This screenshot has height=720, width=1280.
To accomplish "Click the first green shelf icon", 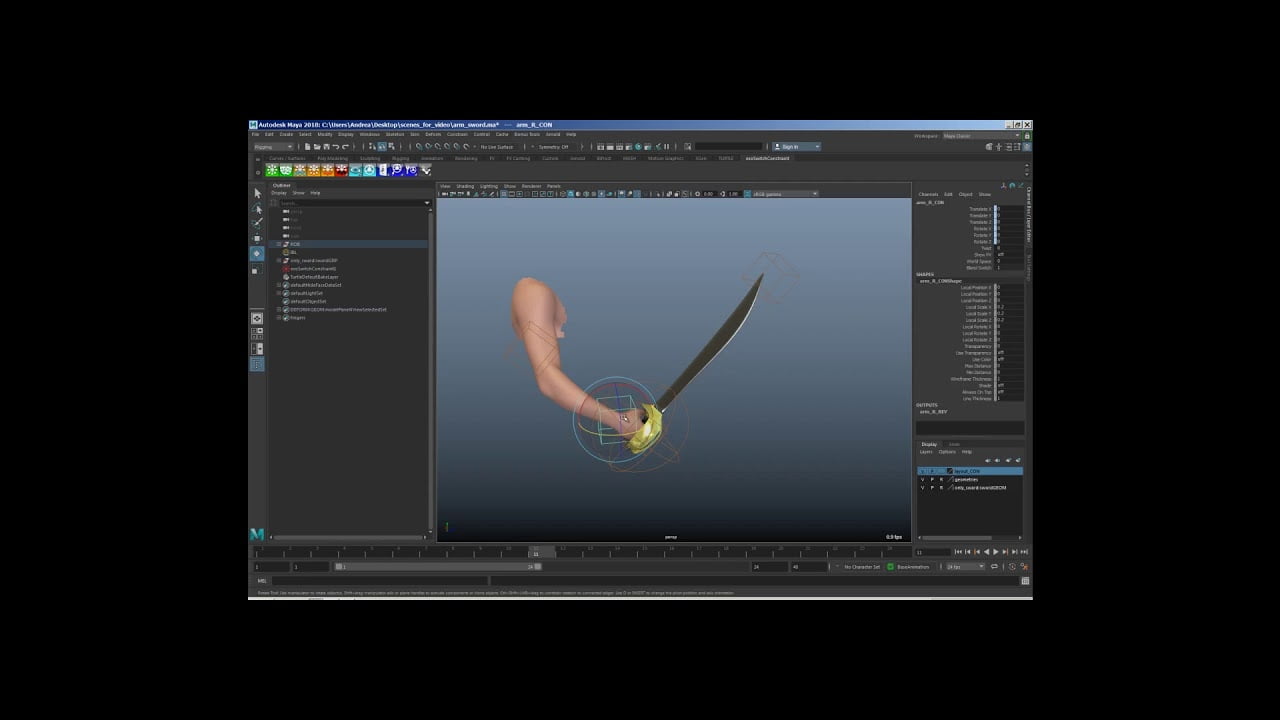I will tap(272, 170).
